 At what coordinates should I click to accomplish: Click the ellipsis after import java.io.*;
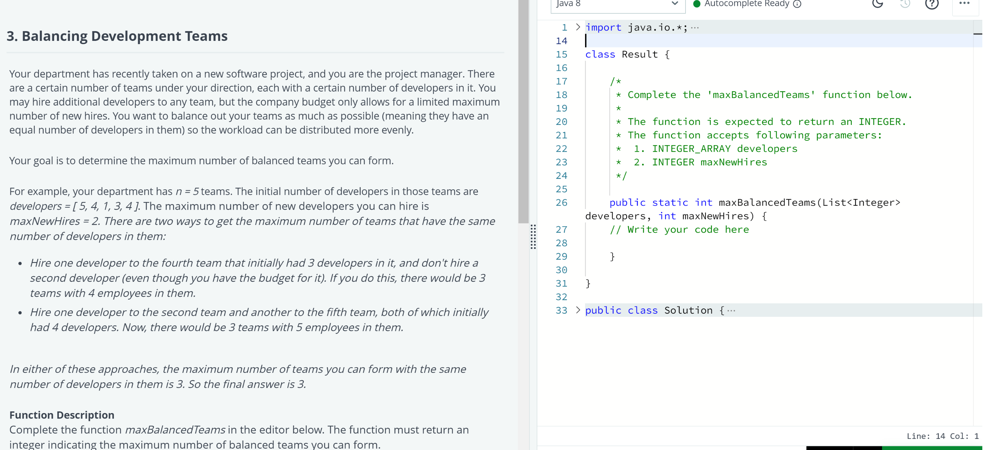point(695,28)
